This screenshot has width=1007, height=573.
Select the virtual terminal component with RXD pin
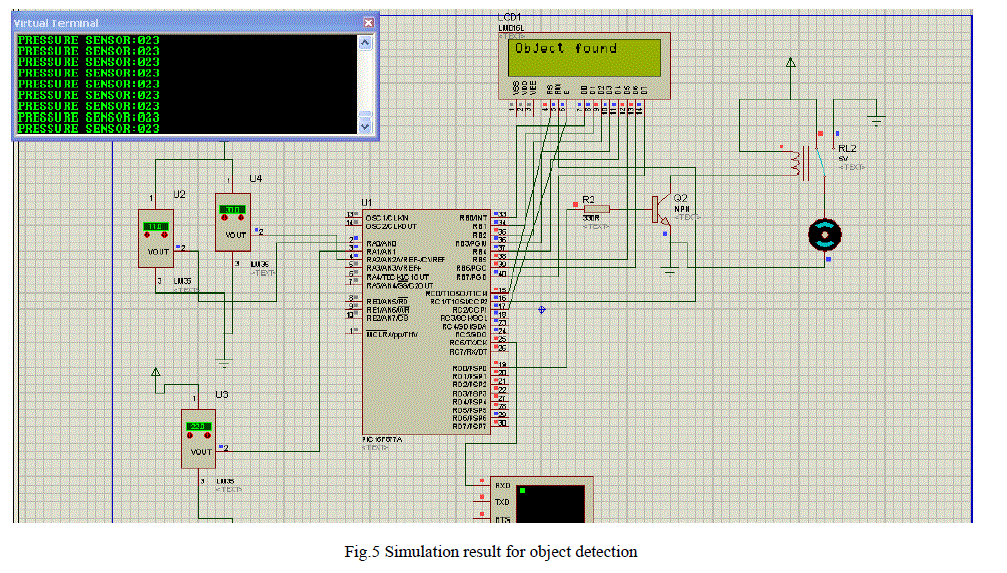tap(540, 502)
